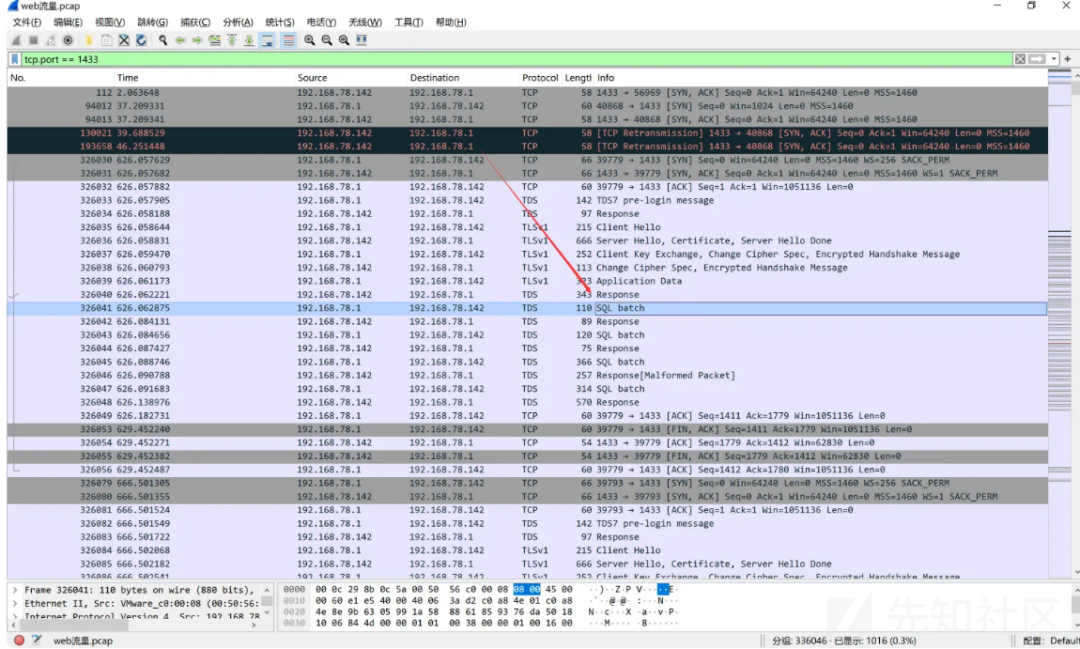Clear the display filter X button
1080x649 pixels.
pos(1020,59)
